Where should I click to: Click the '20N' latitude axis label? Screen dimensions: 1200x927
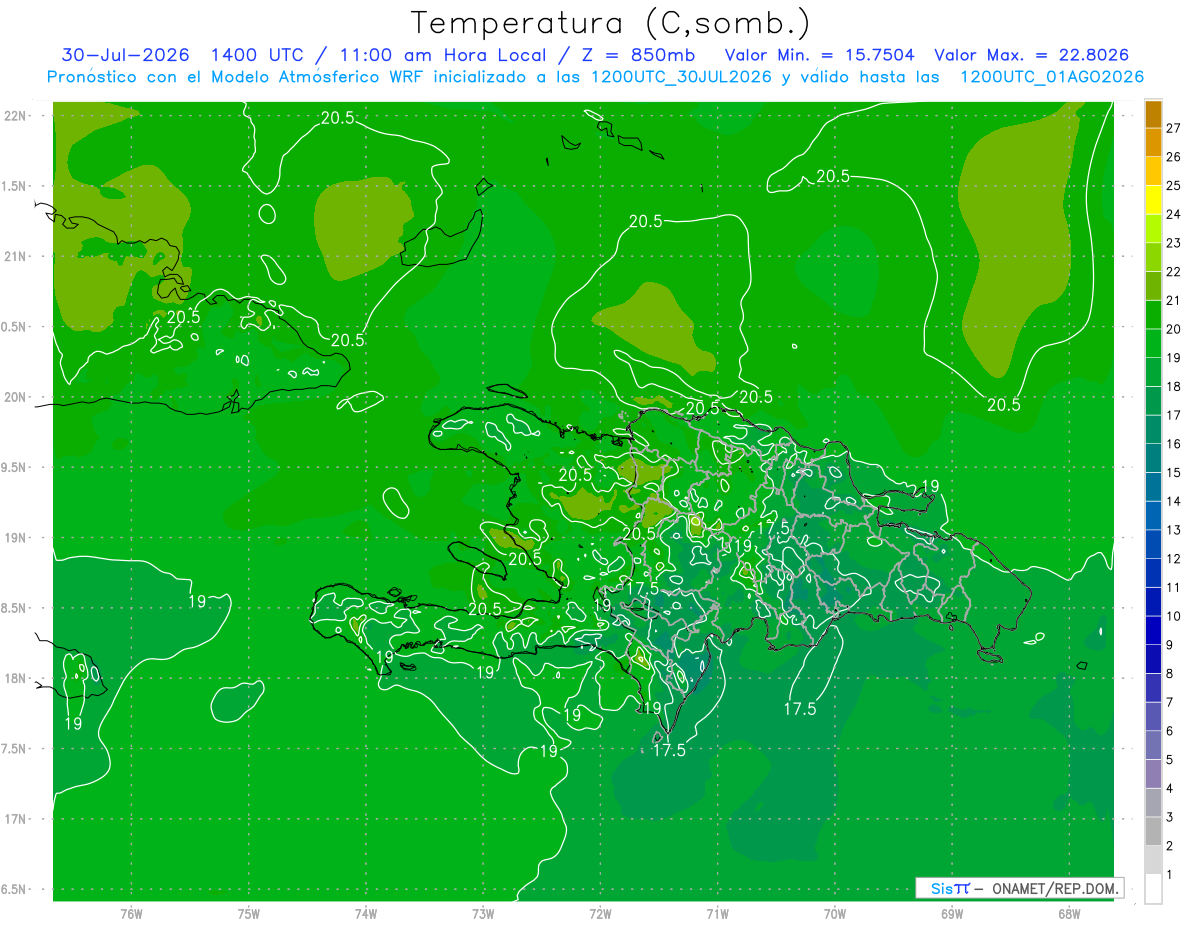(16, 397)
